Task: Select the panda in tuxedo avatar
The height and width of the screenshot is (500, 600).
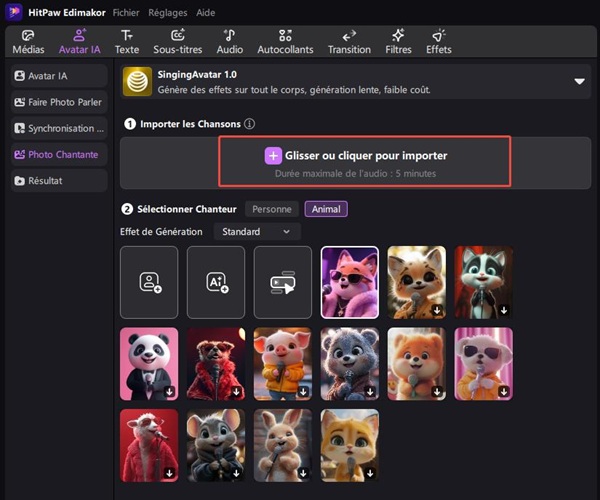Action: tap(149, 364)
